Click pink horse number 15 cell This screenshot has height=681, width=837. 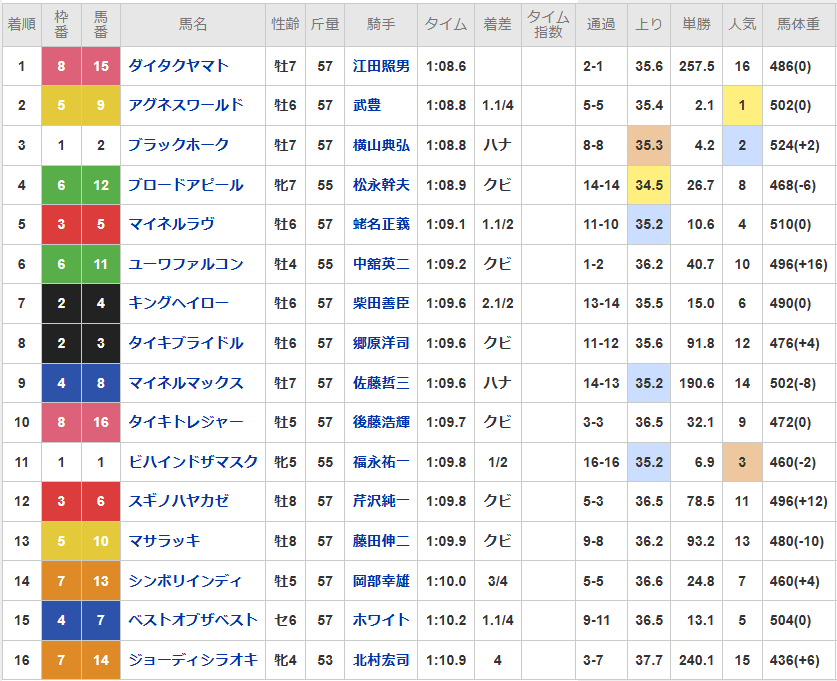coord(101,66)
